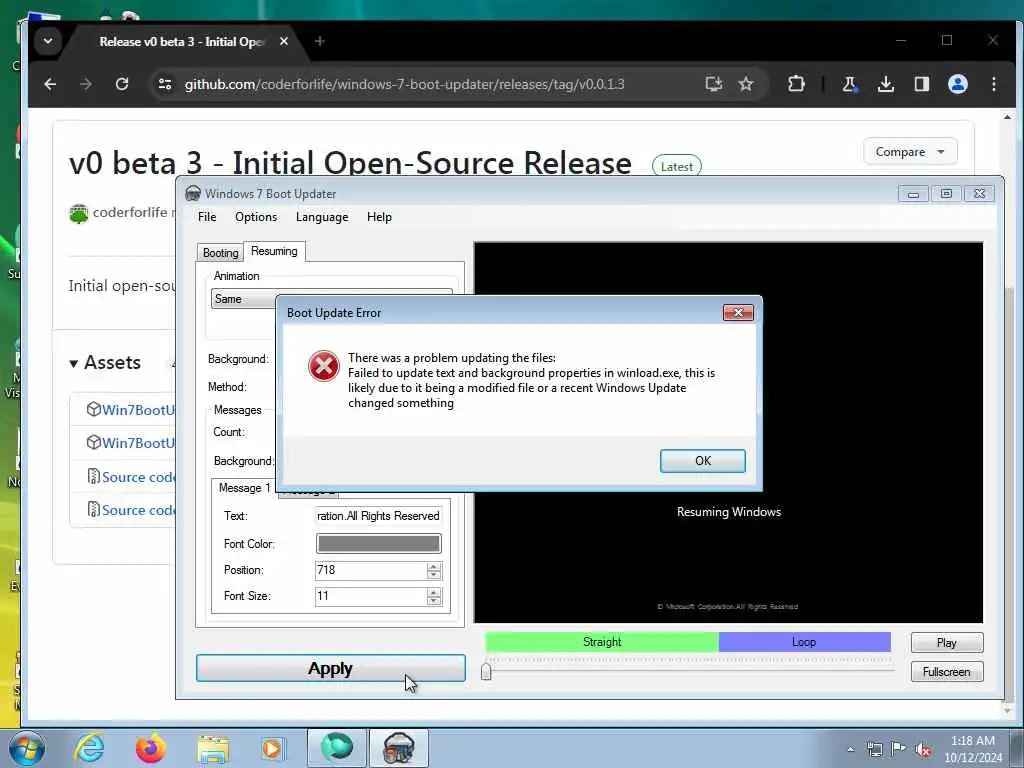Click browser Forward arrow
The width and height of the screenshot is (1024, 768).
coord(86,84)
